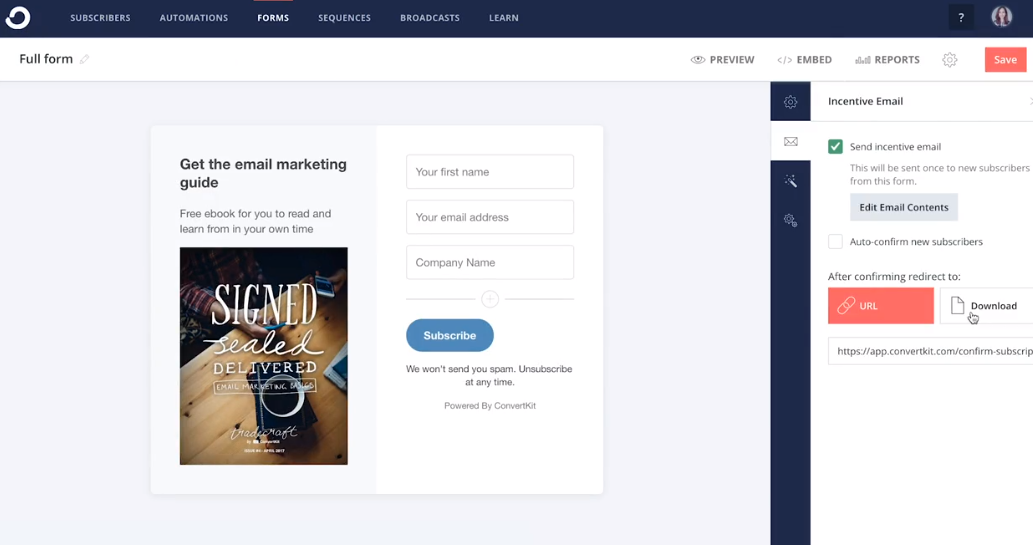Click the ConvertKit logo icon

(18, 18)
